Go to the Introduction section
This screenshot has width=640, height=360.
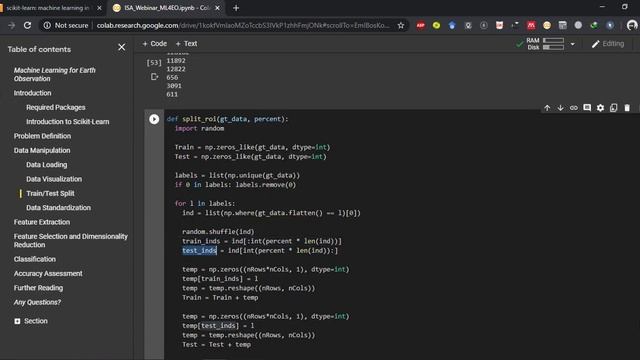[x=32, y=93]
